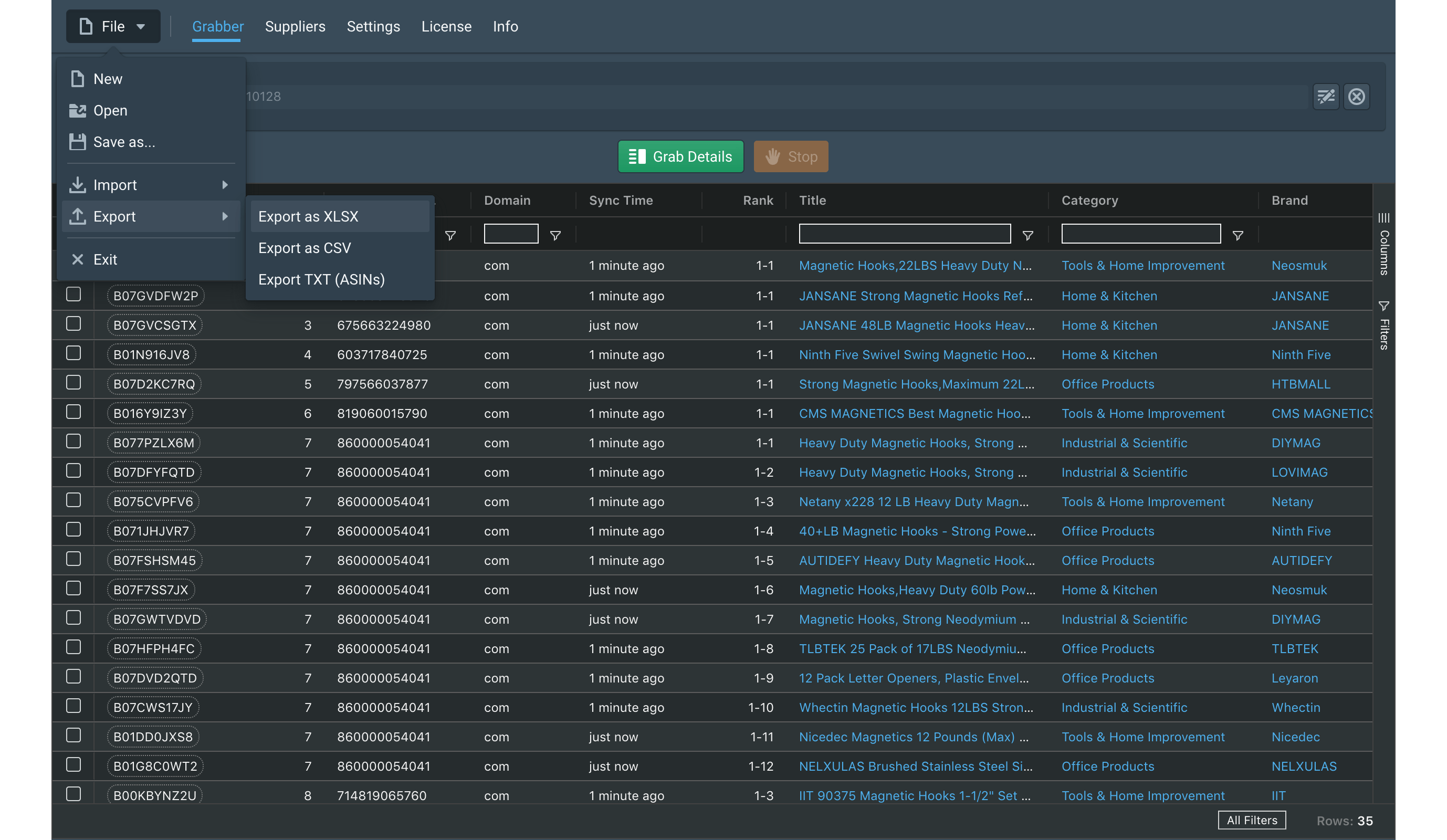Click the edit list icon beside the search field

coord(1326,96)
